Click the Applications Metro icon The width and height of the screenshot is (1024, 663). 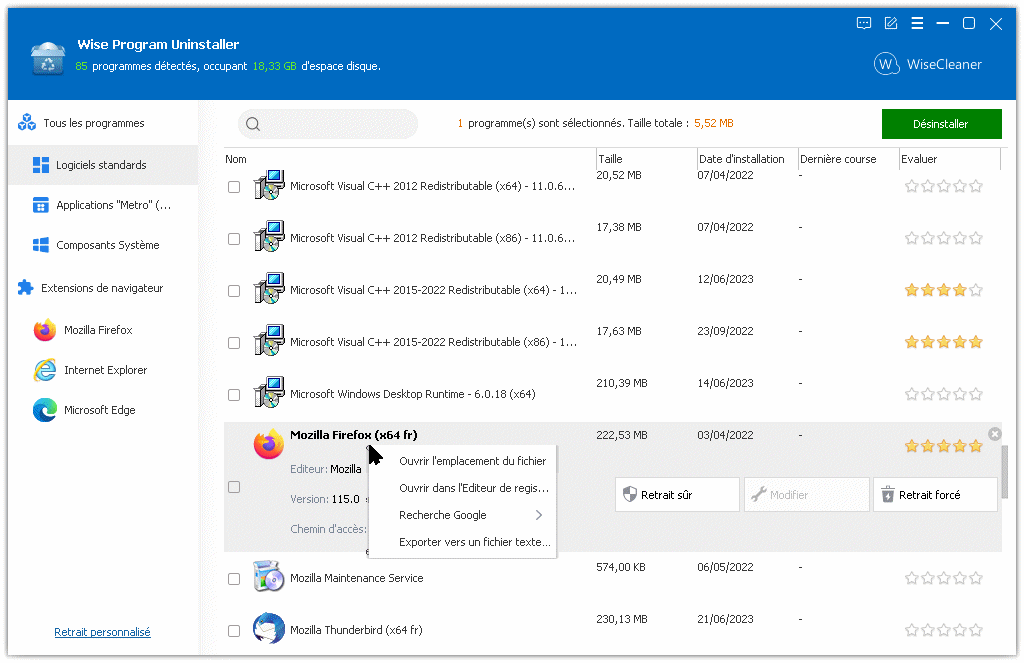[40, 205]
